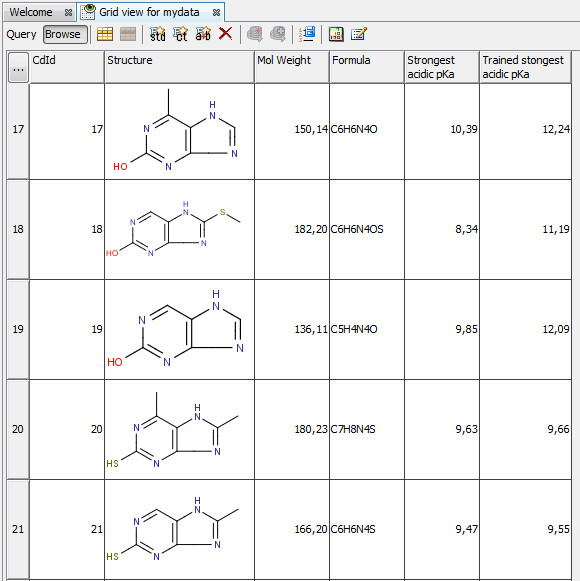The width and height of the screenshot is (580, 581).
Task: Select row header 21
Action: click(18, 530)
